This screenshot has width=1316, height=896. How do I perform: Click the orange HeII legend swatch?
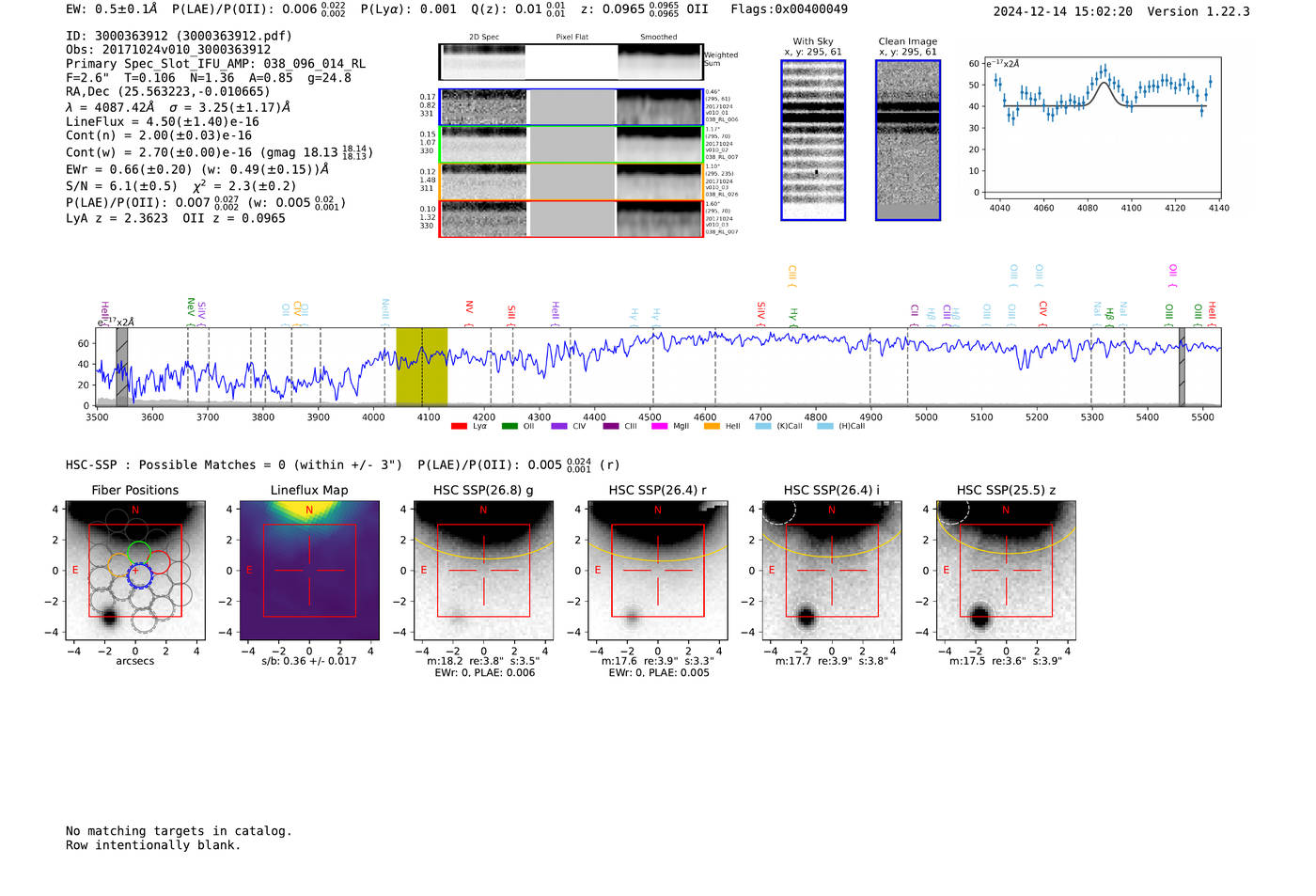[712, 427]
